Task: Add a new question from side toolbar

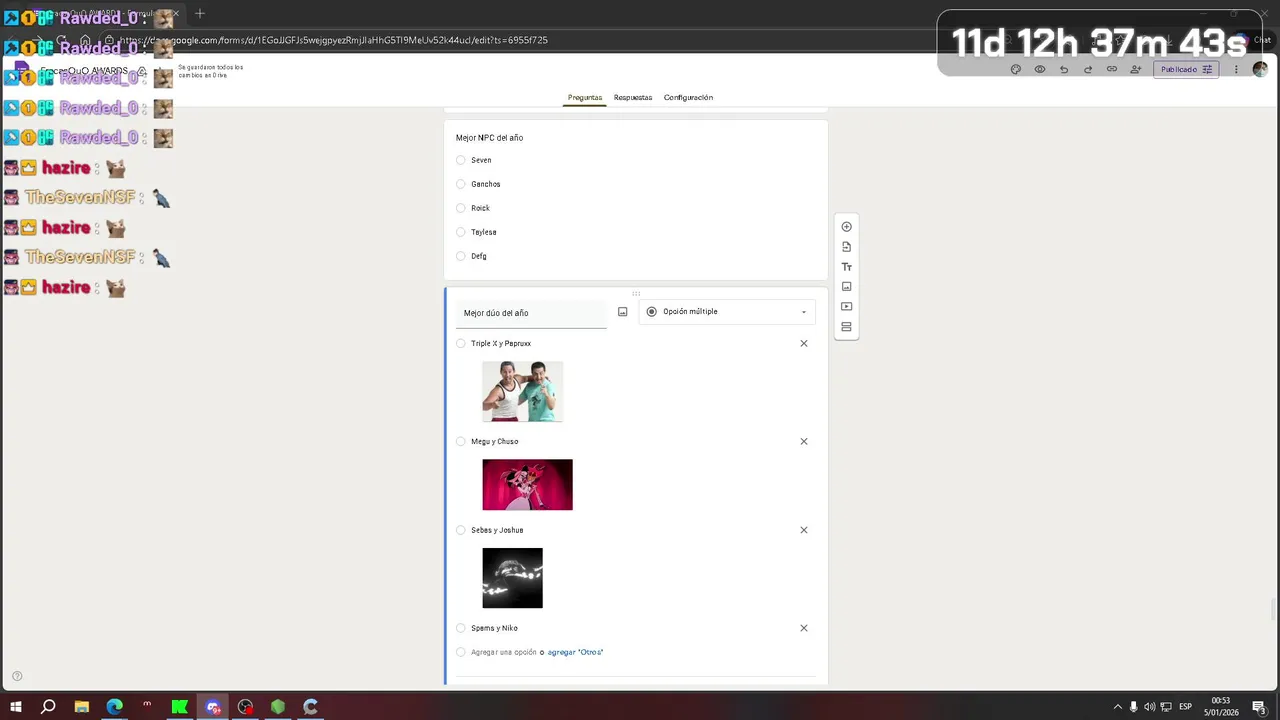Action: (x=846, y=227)
